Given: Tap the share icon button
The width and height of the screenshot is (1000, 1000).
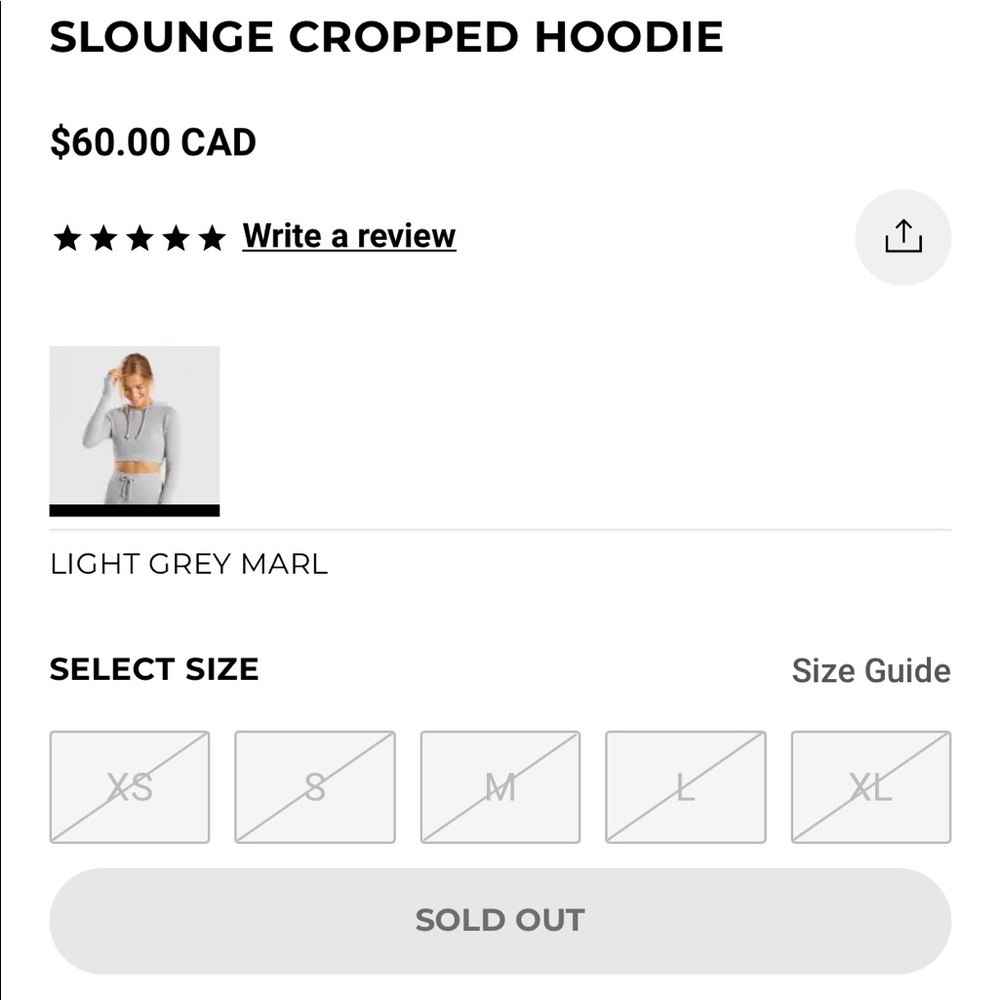Looking at the screenshot, I should tap(902, 237).
